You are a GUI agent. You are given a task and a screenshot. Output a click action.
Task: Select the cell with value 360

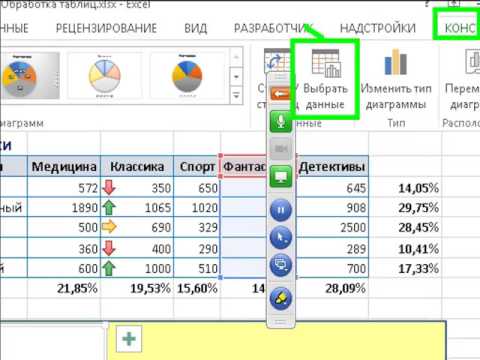pyautogui.click(x=64, y=249)
